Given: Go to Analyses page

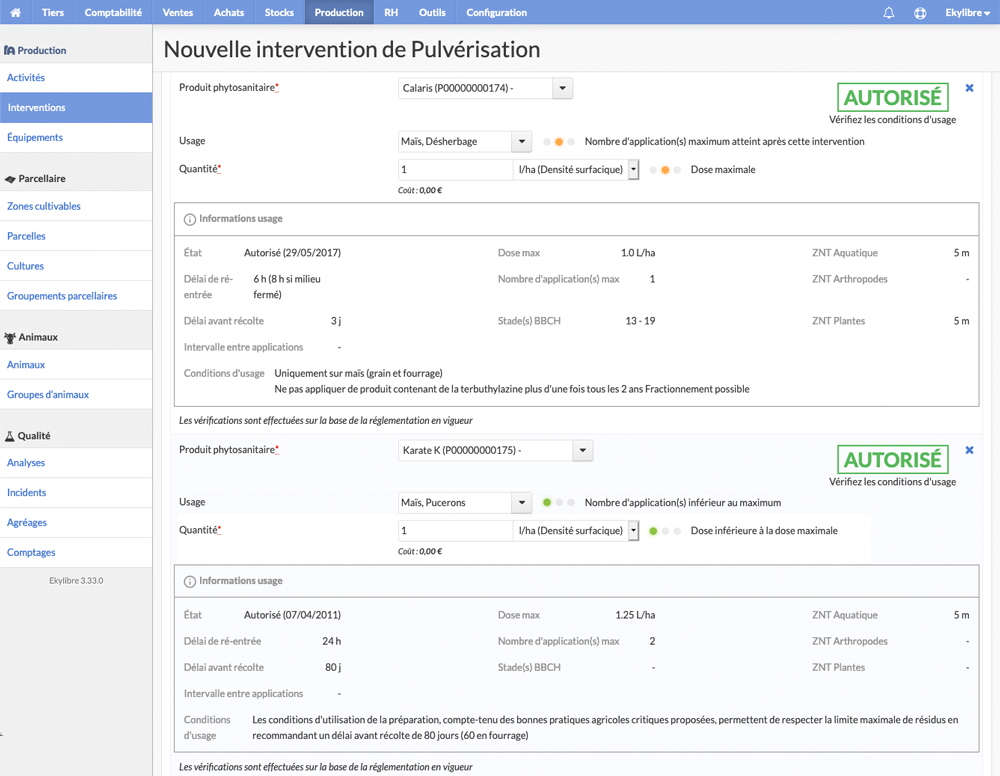Looking at the screenshot, I should point(26,462).
